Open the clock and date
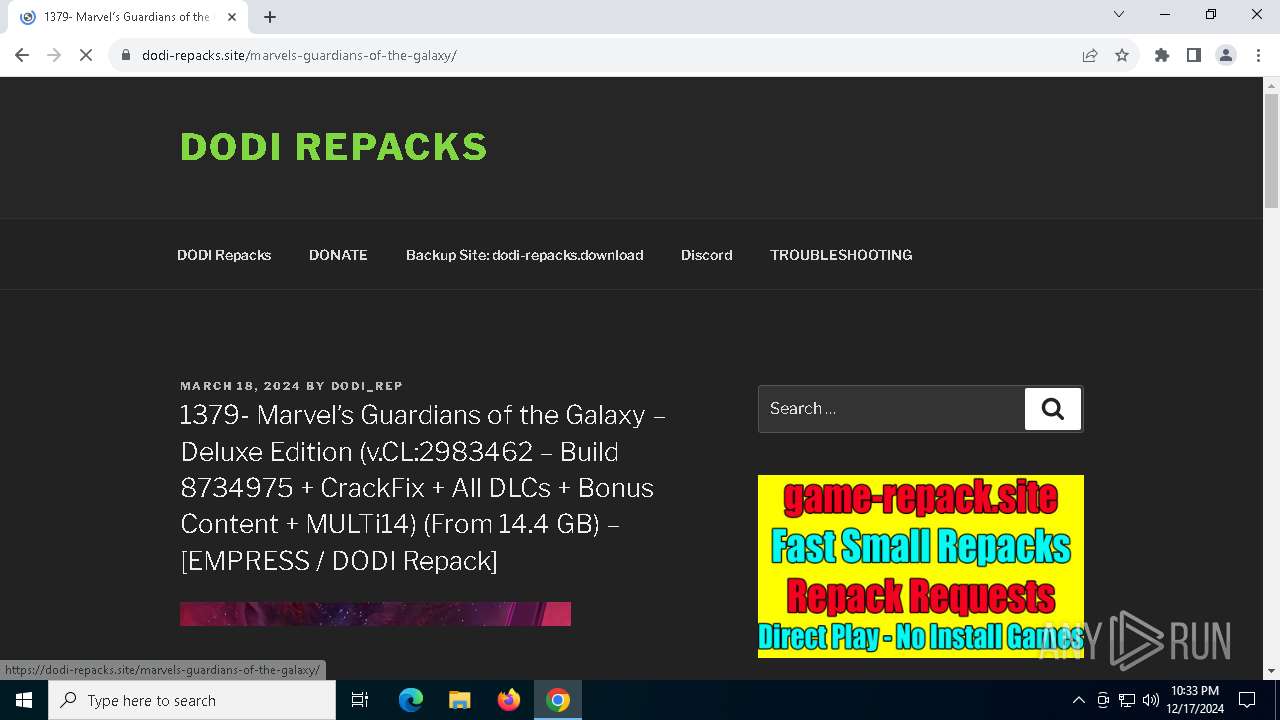The image size is (1280, 720). 1195,700
